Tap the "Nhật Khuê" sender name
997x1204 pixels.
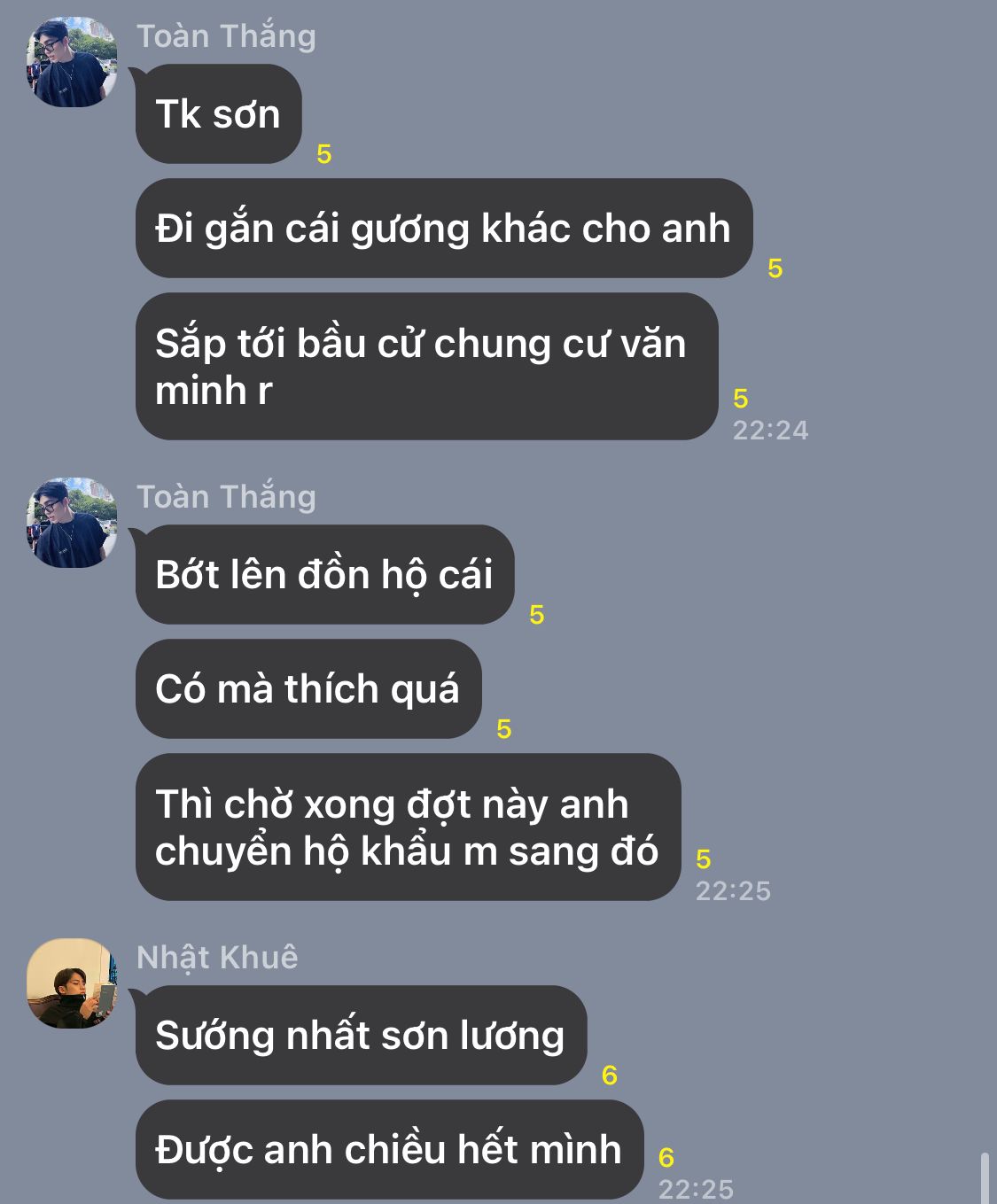pyautogui.click(x=217, y=958)
